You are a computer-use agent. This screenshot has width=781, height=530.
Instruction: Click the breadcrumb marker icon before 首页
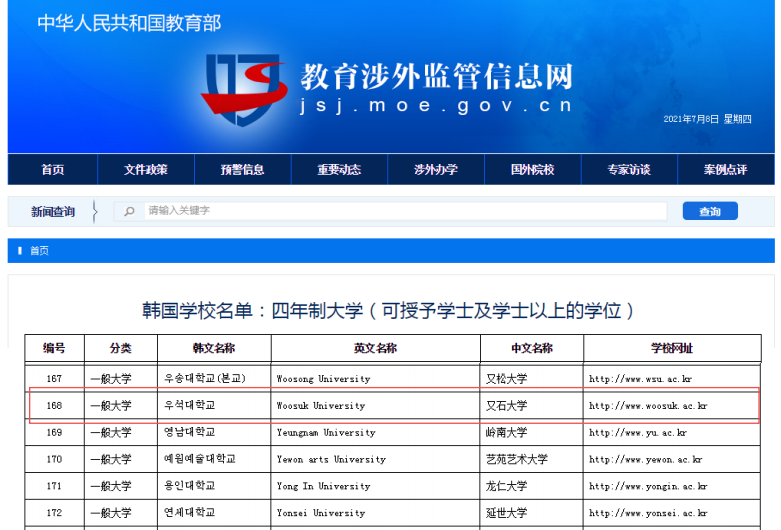pos(20,251)
